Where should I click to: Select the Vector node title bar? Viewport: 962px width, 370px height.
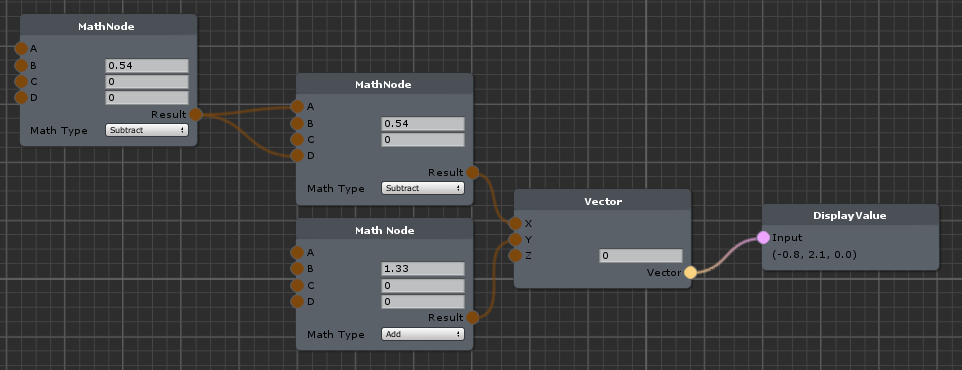pos(602,201)
